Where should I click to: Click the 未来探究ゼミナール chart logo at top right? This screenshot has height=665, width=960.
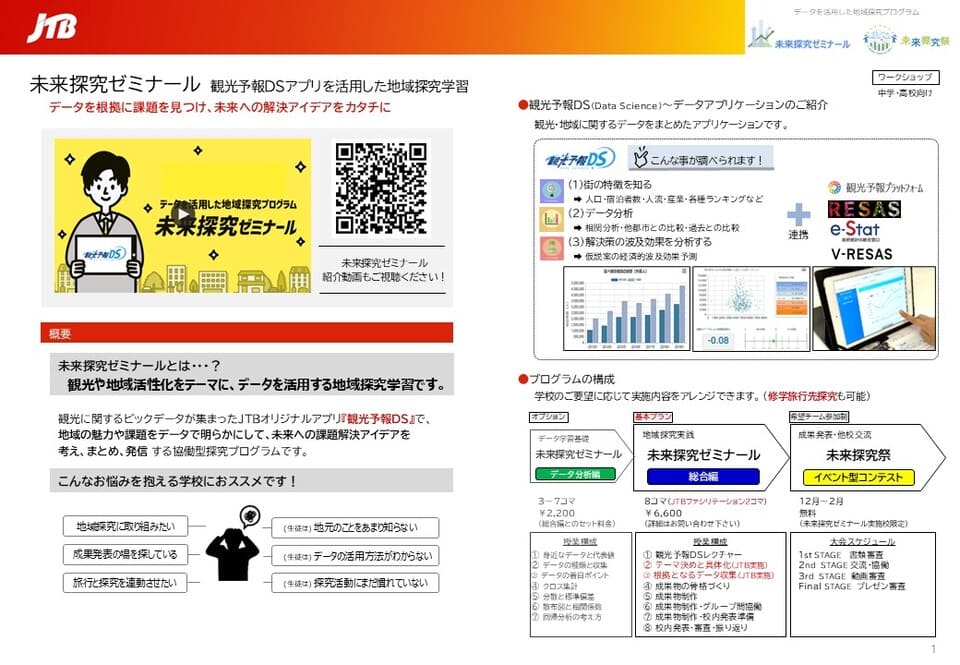pos(798,34)
